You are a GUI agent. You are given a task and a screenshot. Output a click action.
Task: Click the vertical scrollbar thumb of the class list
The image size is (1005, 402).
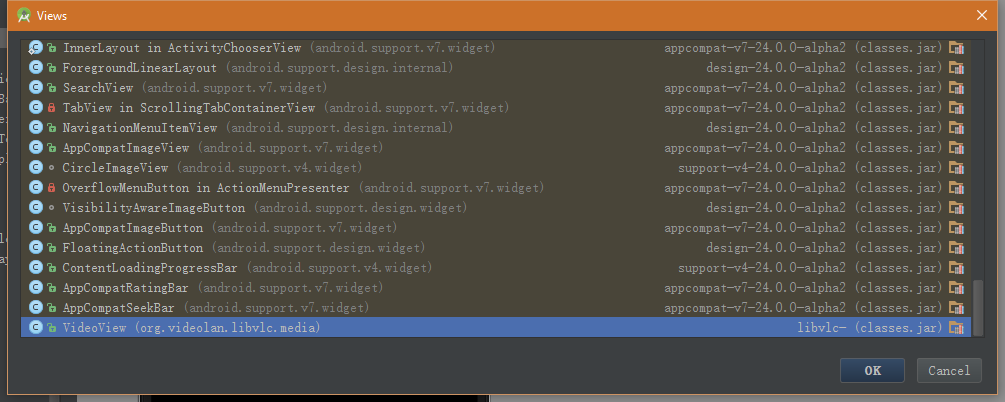point(977,306)
